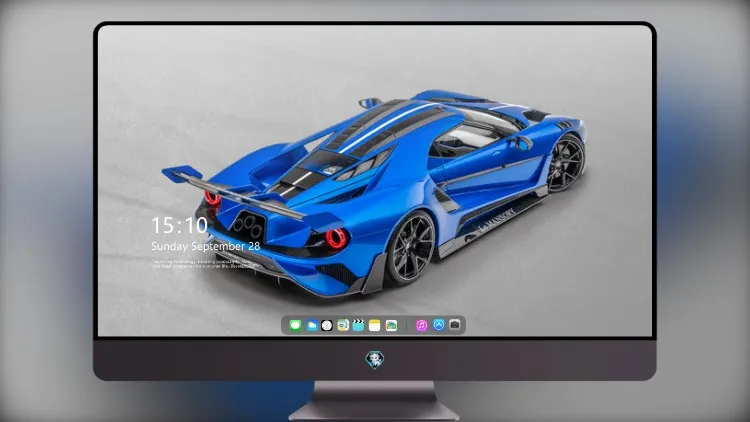Open the green Messages app in the dock
The height and width of the screenshot is (422, 750).
[x=295, y=325]
